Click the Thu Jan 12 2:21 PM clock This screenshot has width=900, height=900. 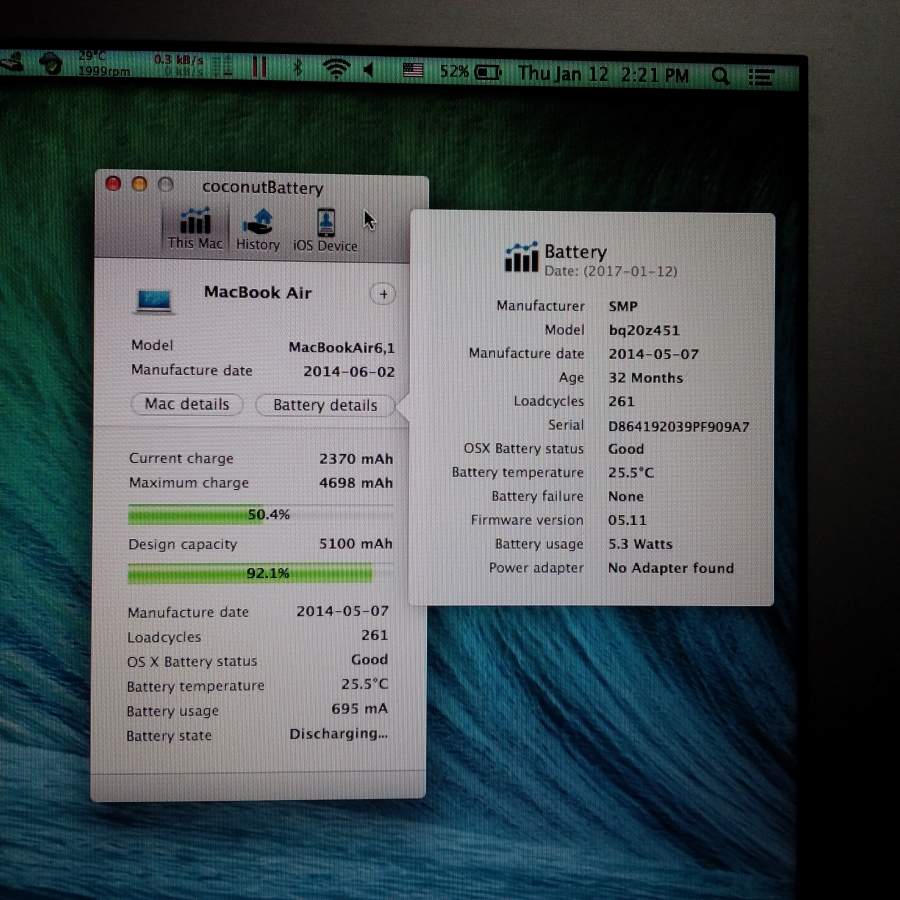tap(603, 74)
